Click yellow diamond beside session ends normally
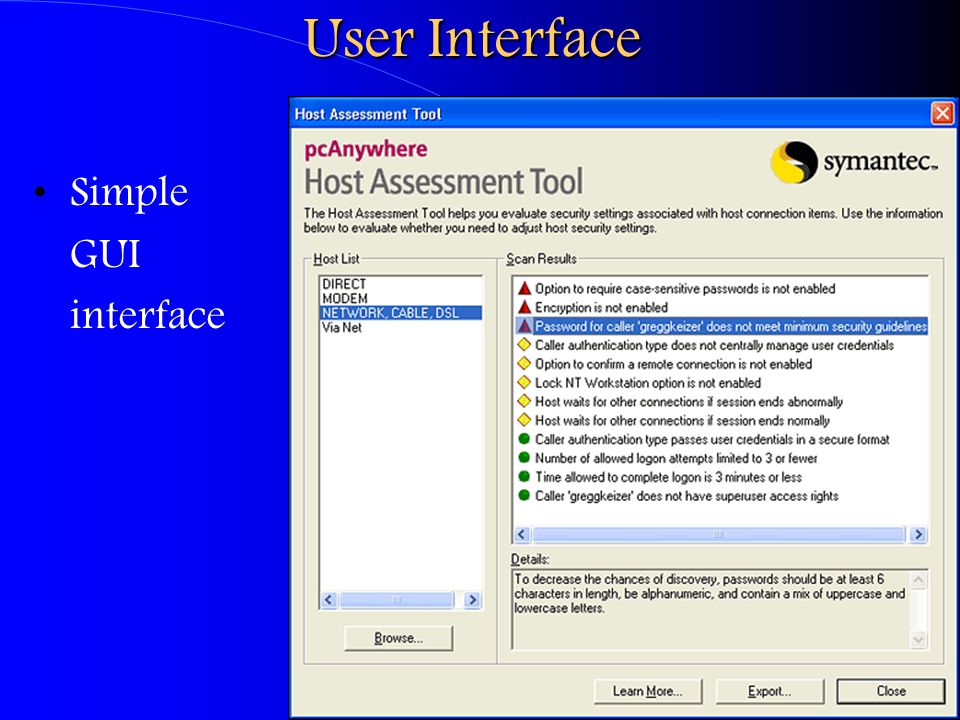Screen dimensions: 960x720 pyautogui.click(x=524, y=420)
